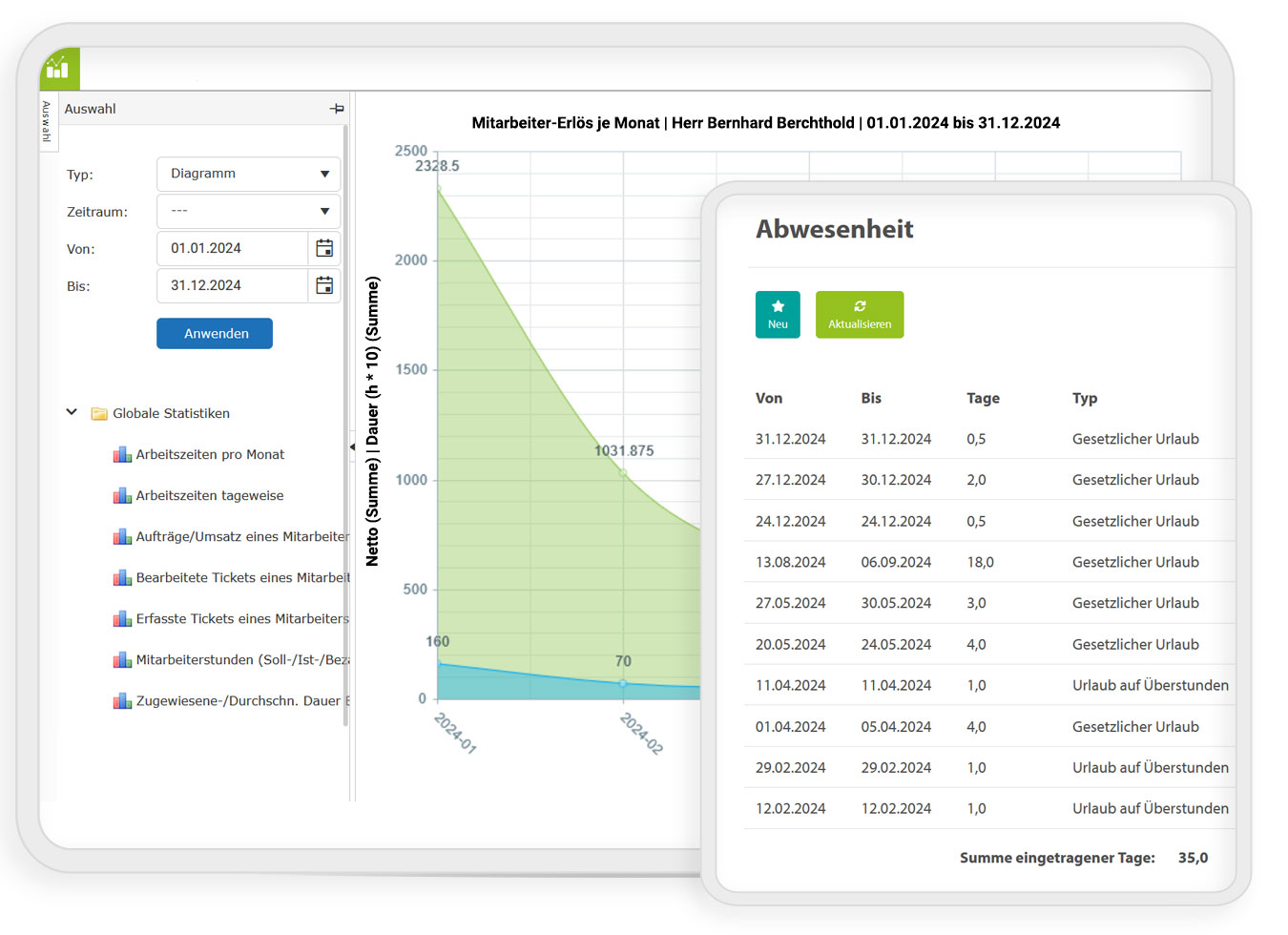Select absence row starting 12.02.2024

click(x=989, y=808)
